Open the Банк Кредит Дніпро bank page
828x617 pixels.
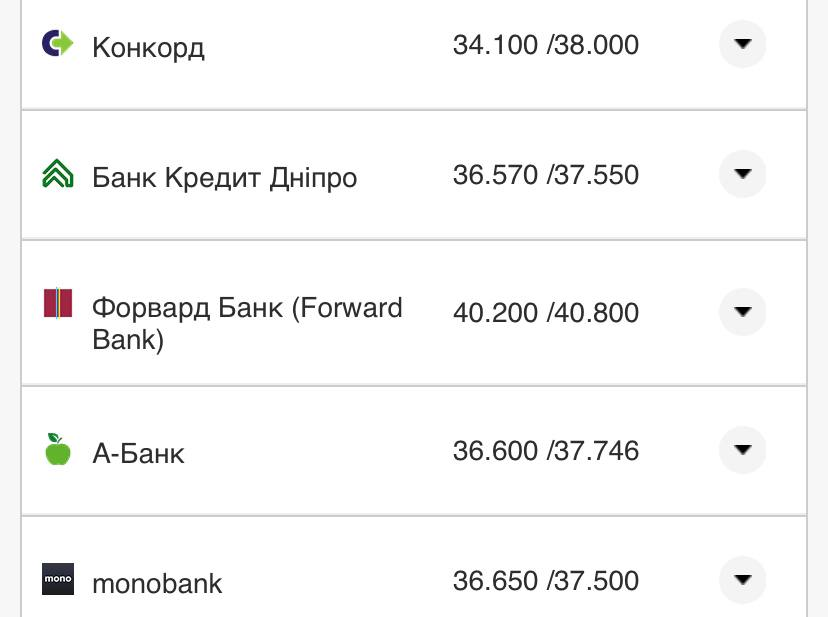[225, 174]
